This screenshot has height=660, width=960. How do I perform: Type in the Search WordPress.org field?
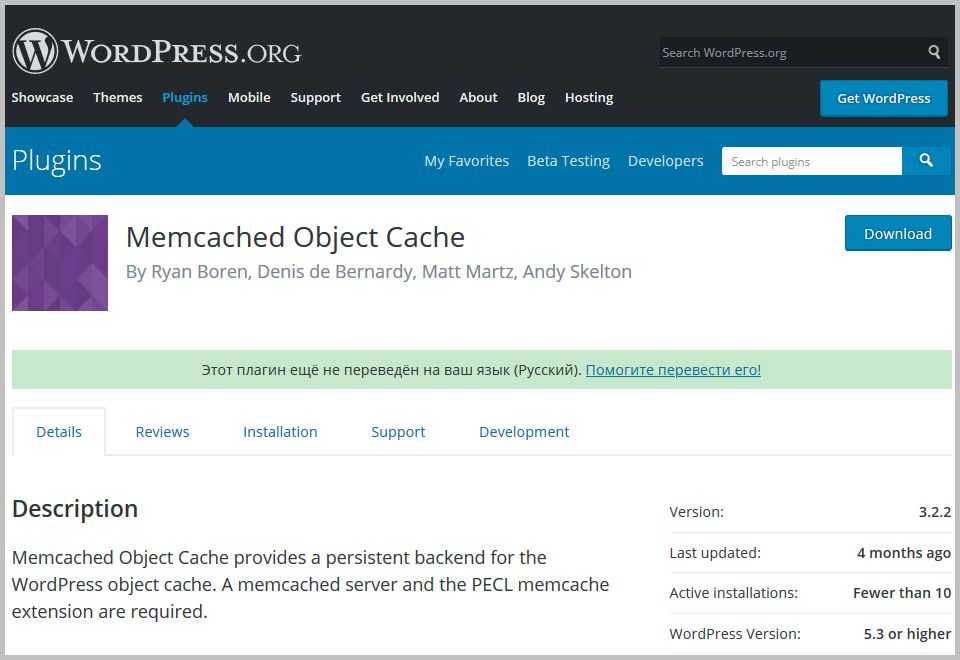pos(788,52)
